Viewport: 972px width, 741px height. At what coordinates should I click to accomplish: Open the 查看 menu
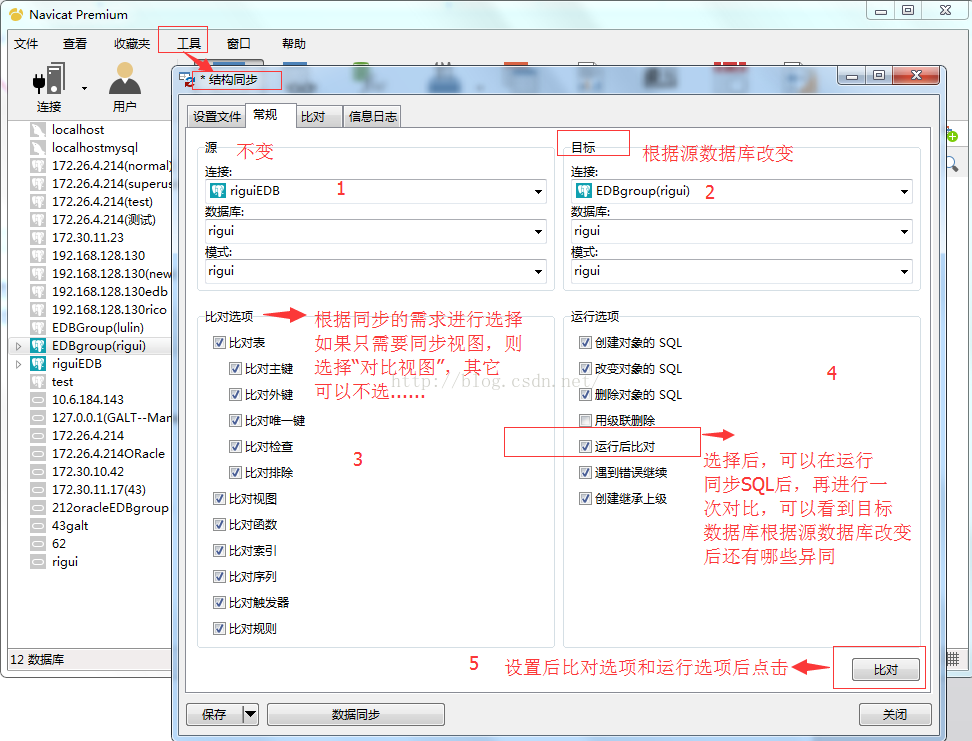pos(75,43)
